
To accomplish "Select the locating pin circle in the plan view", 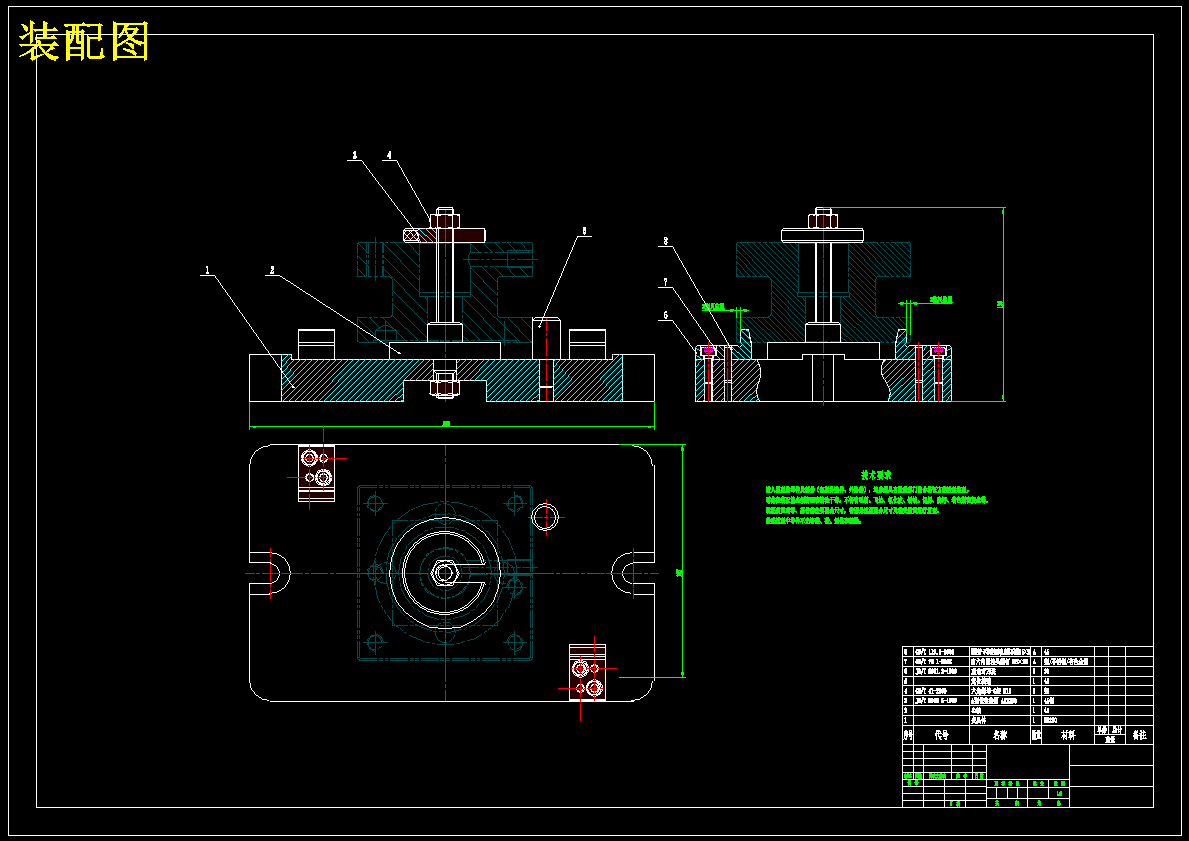I will tap(544, 517).
